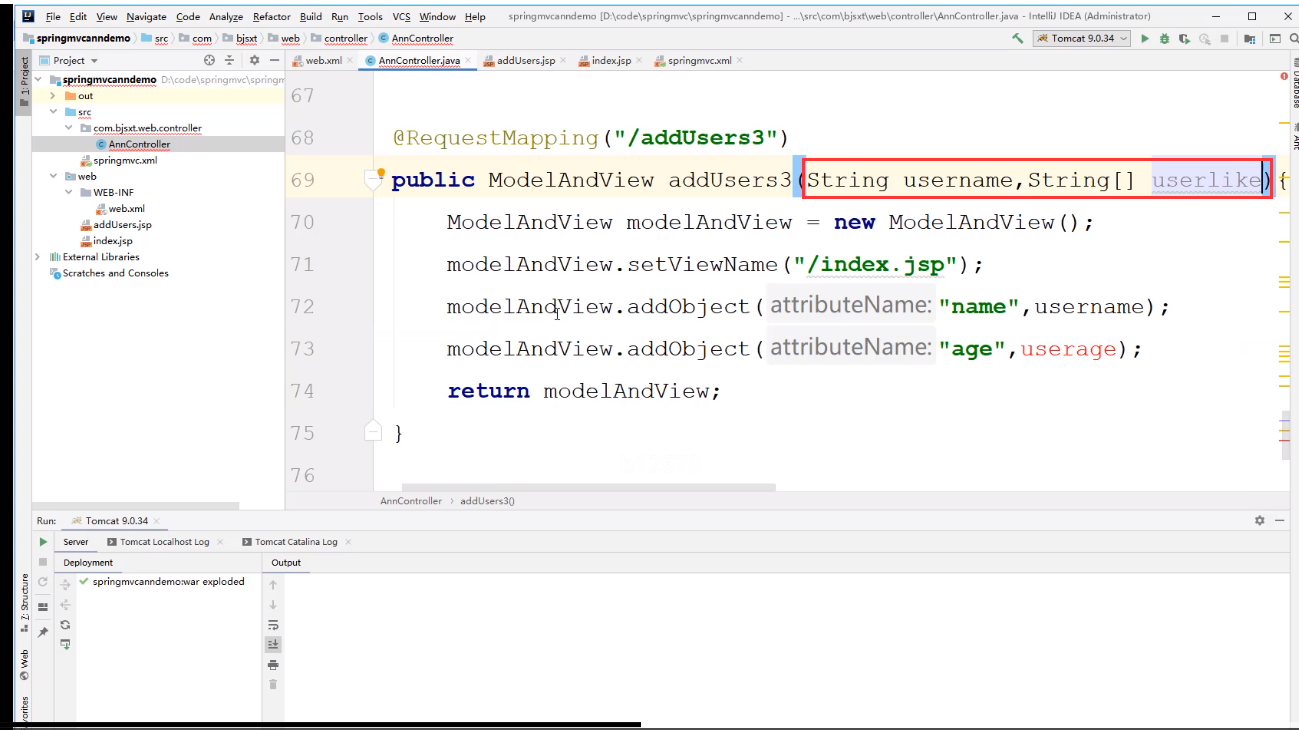
Task: Toggle scroll to end in the Output console
Action: 273,644
